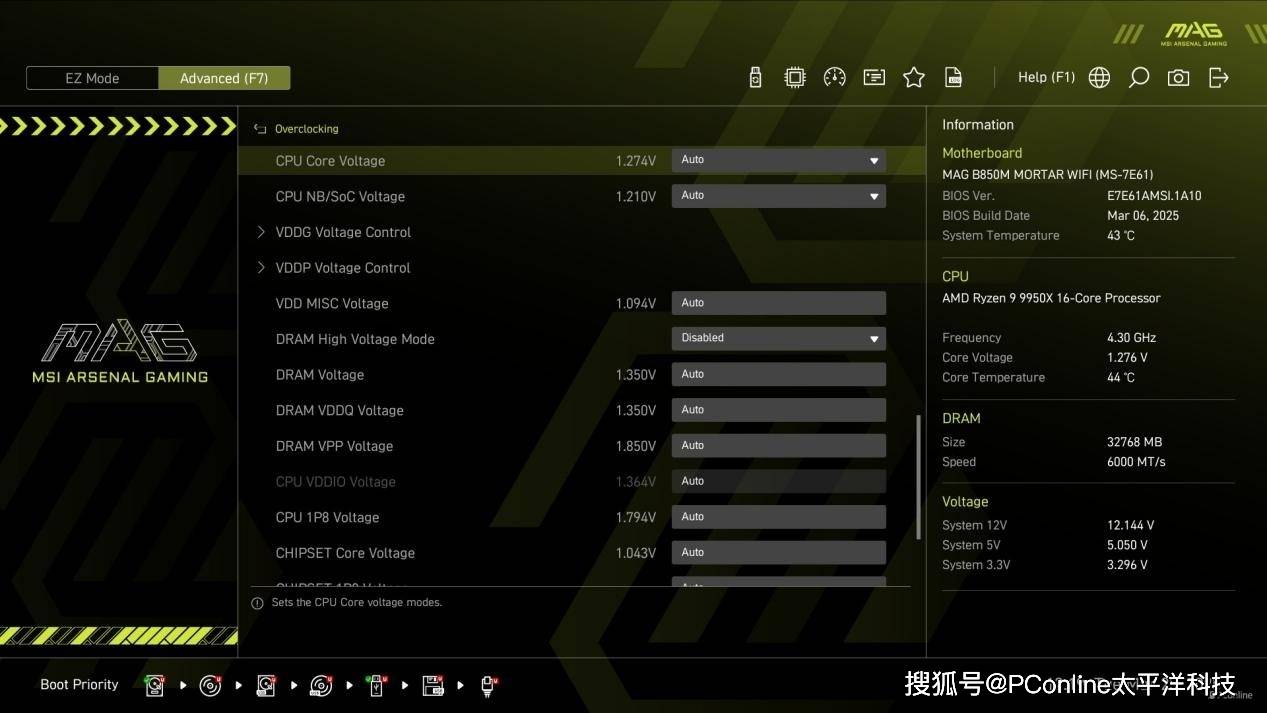The width and height of the screenshot is (1267, 713).
Task: Select the USB flash key boot device icon
Action: (377, 685)
